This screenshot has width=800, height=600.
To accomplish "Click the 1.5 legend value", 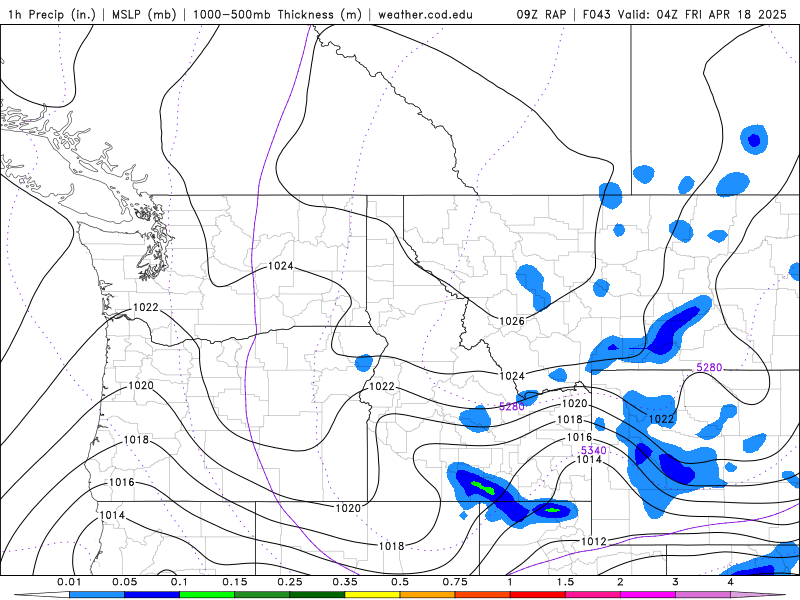I will click(x=565, y=582).
